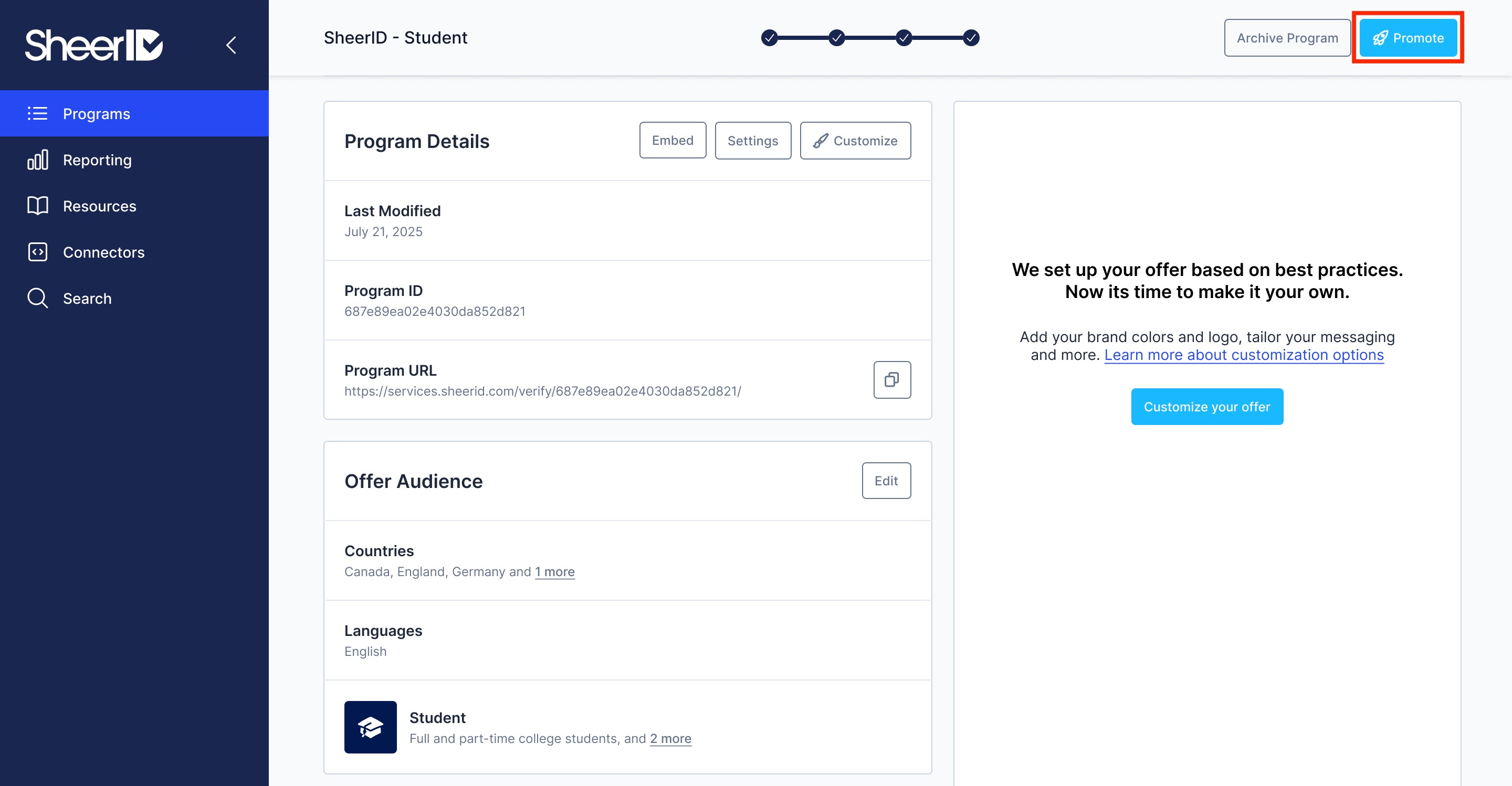Click the last progress step checkmark
The height and width of the screenshot is (786, 1512).
click(971, 38)
